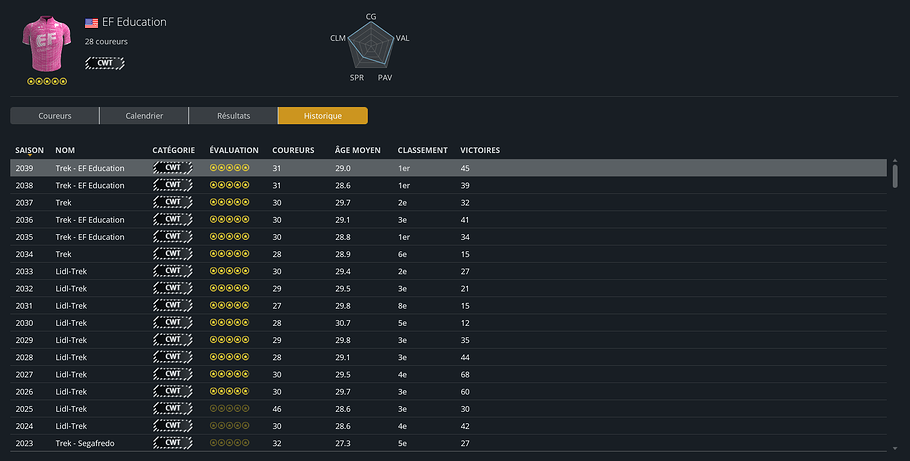The width and height of the screenshot is (910, 461).
Task: Click the star rating in the 2029 row
Action: click(x=229, y=340)
